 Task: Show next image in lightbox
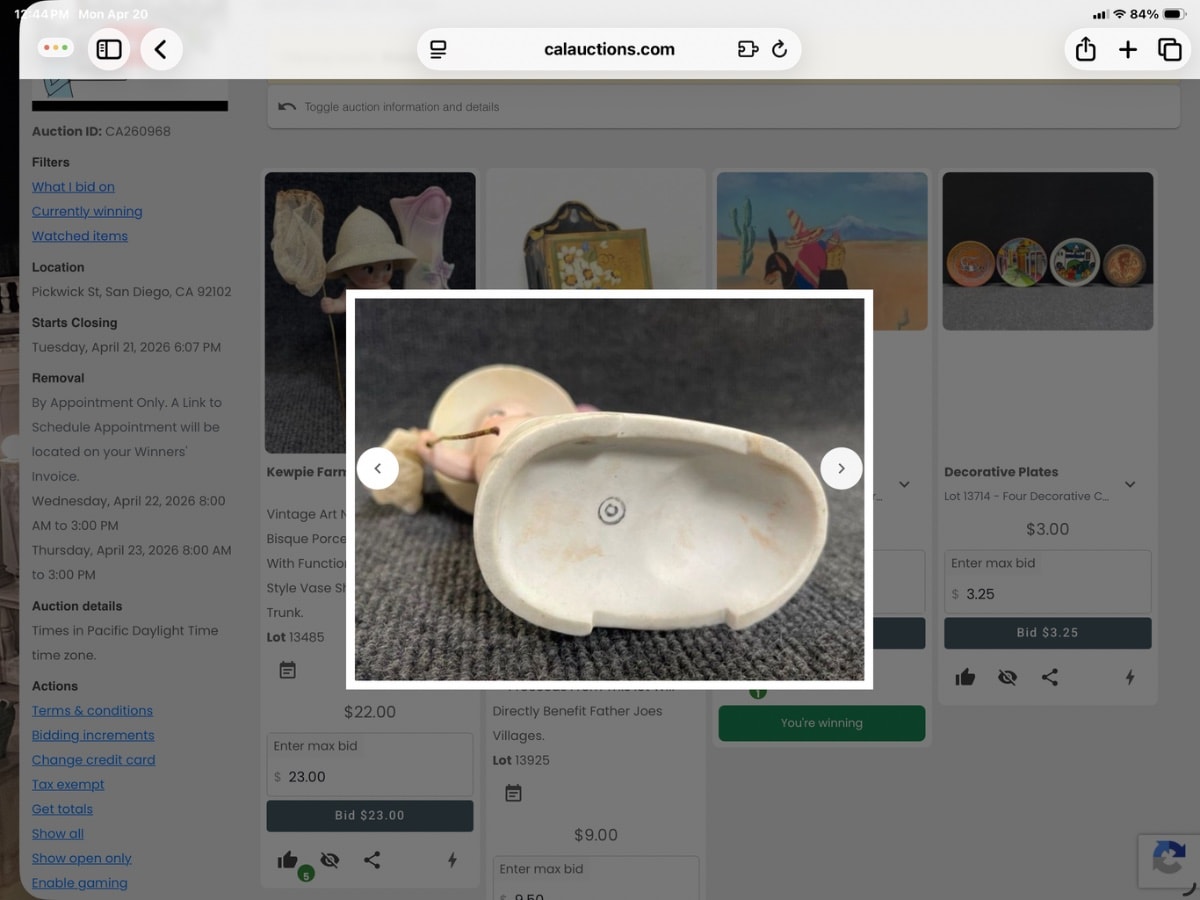click(x=841, y=468)
